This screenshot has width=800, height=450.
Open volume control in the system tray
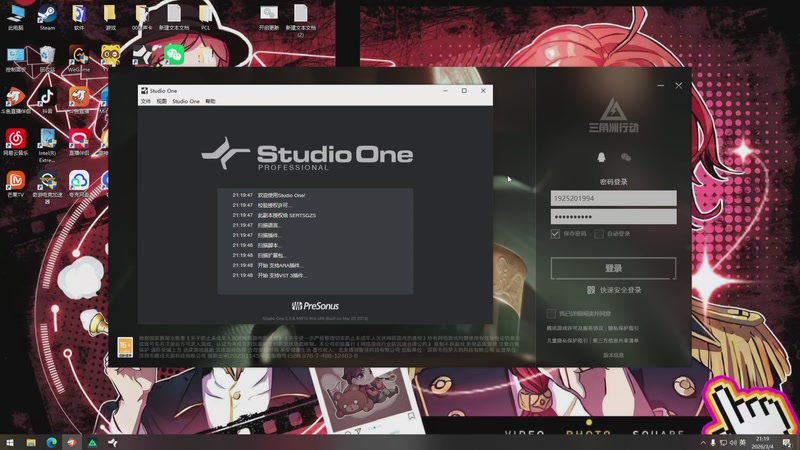point(733,443)
